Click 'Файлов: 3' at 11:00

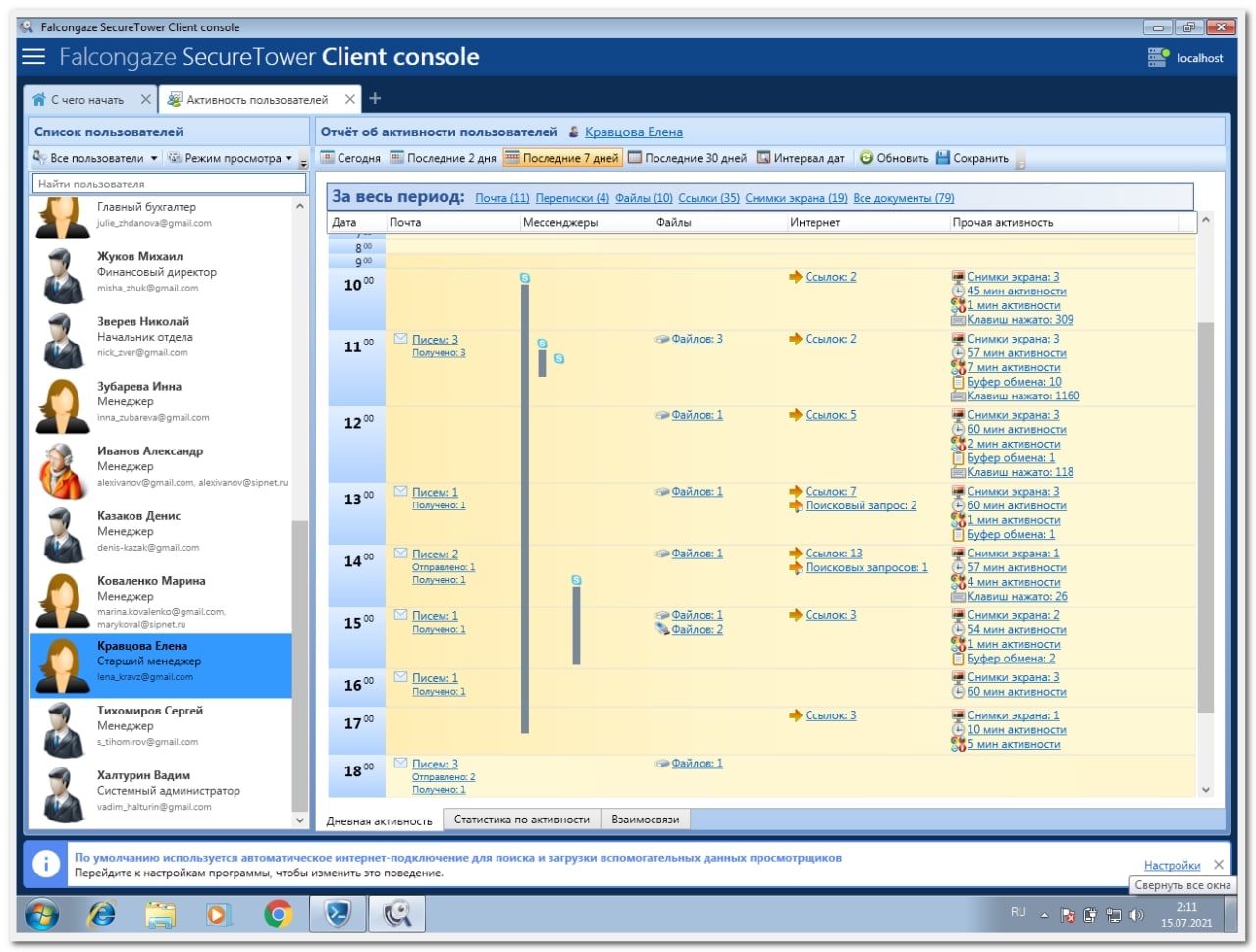[x=697, y=340]
